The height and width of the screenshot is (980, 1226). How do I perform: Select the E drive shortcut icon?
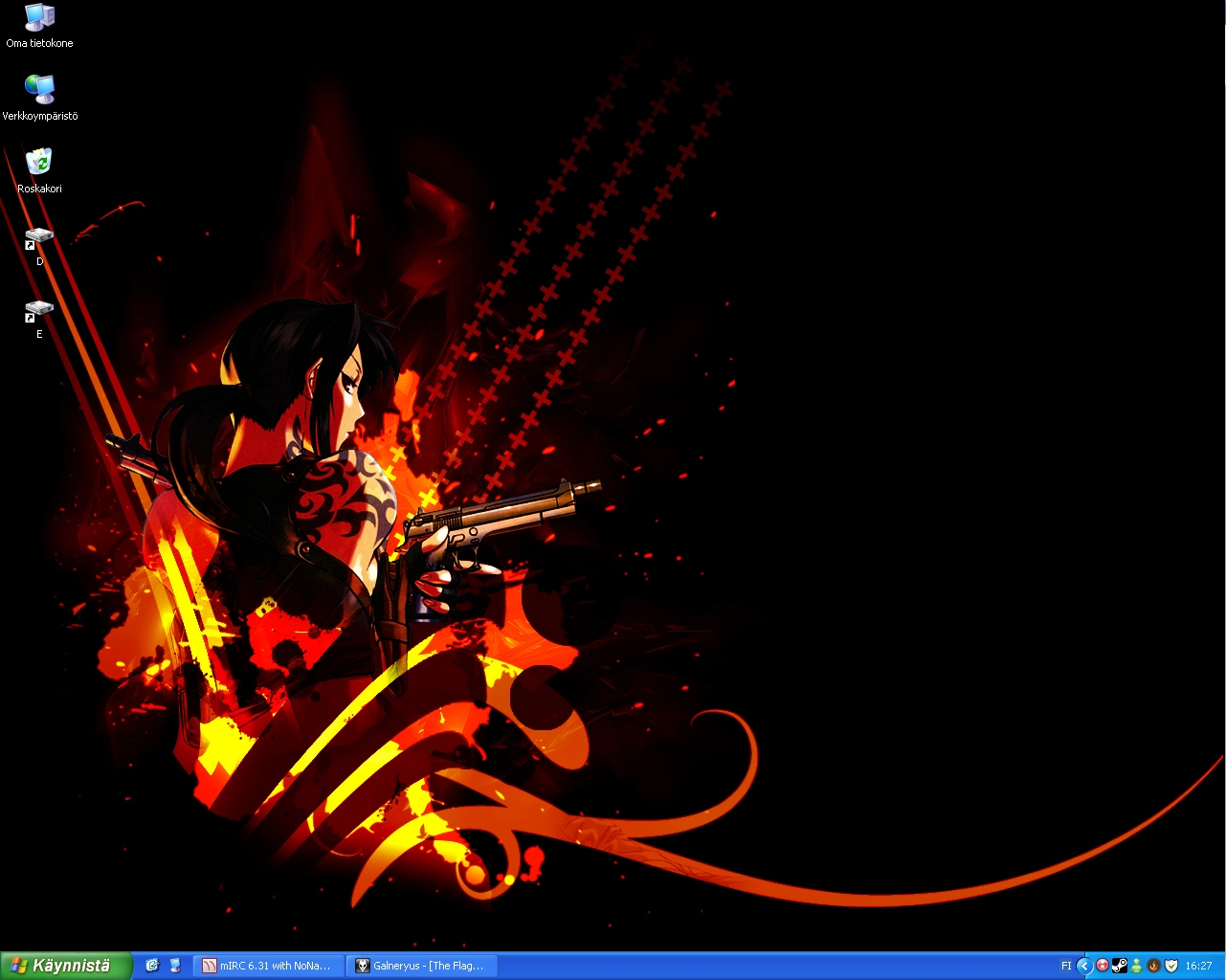click(39, 319)
